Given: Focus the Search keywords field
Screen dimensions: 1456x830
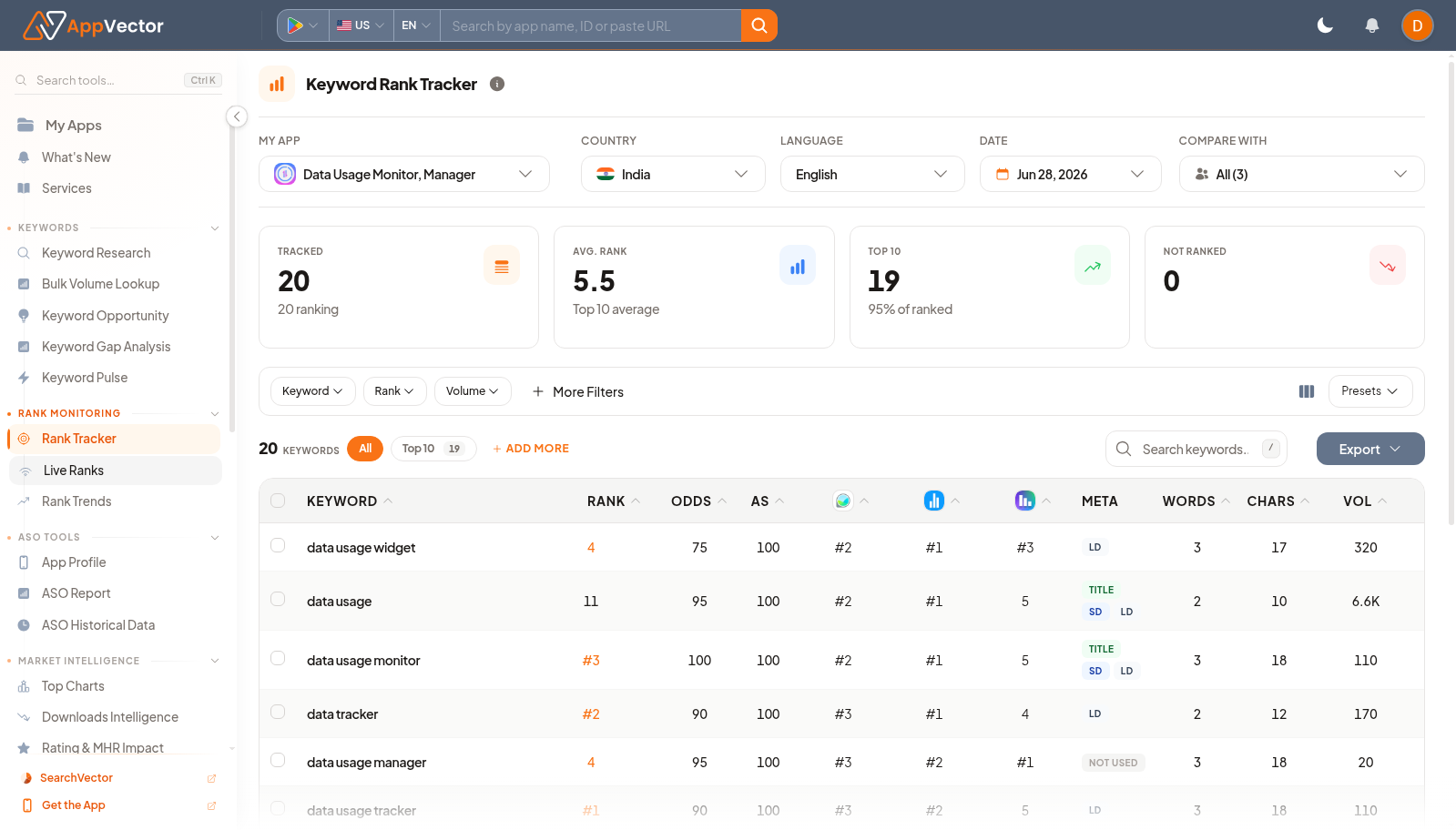Looking at the screenshot, I should coord(1196,449).
